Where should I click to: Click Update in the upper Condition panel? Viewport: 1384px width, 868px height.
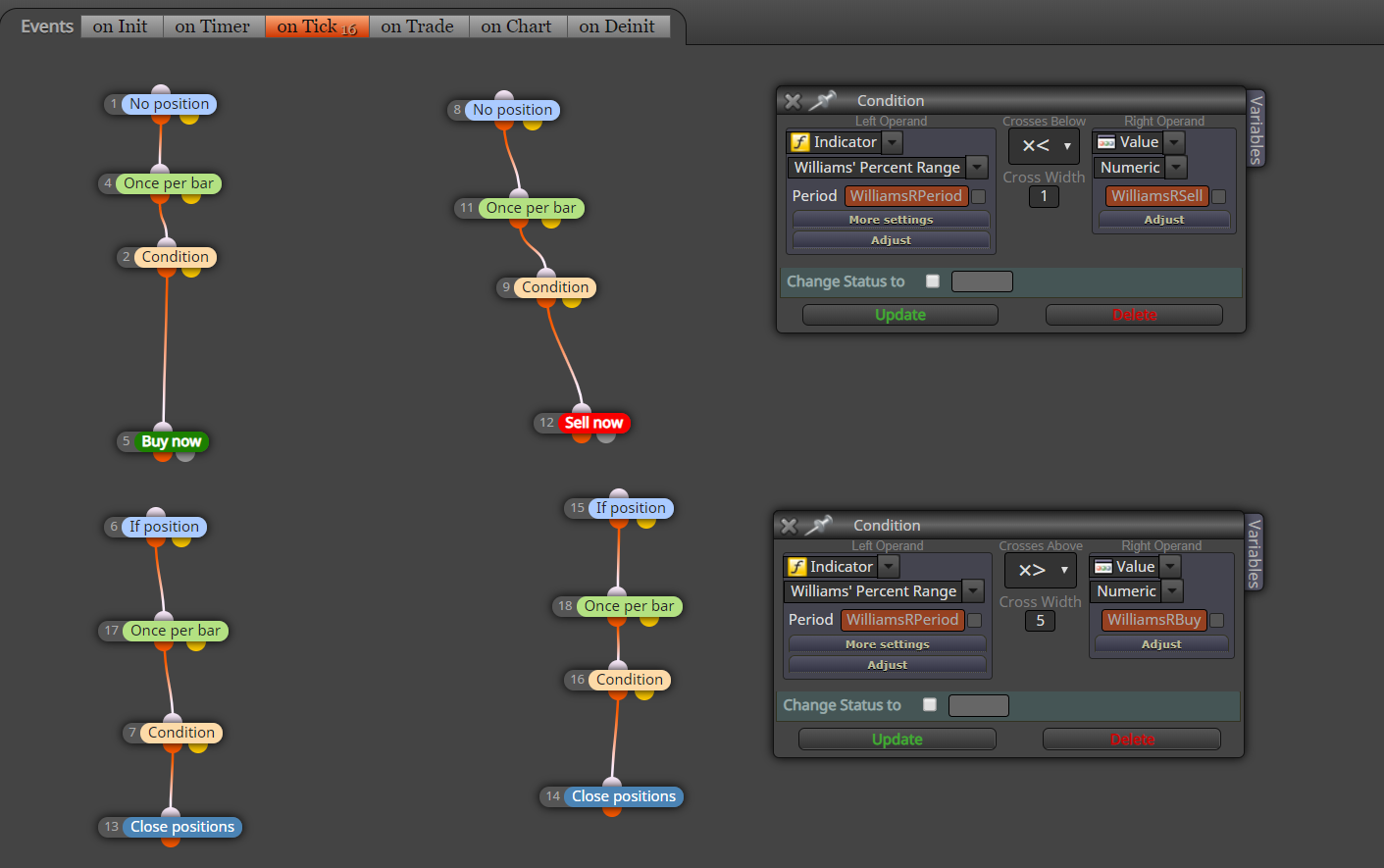[900, 315]
